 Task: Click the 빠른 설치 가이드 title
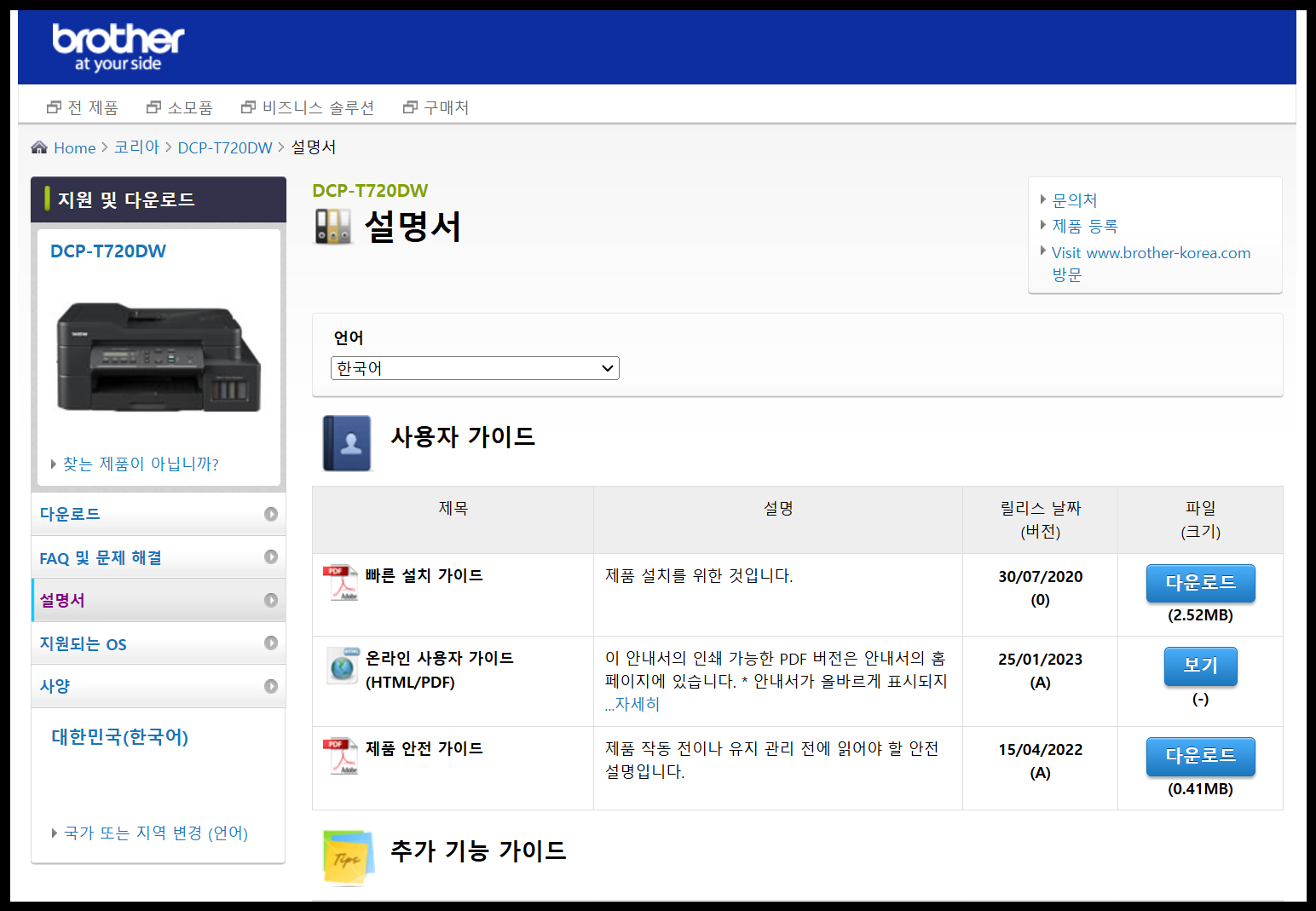[424, 575]
